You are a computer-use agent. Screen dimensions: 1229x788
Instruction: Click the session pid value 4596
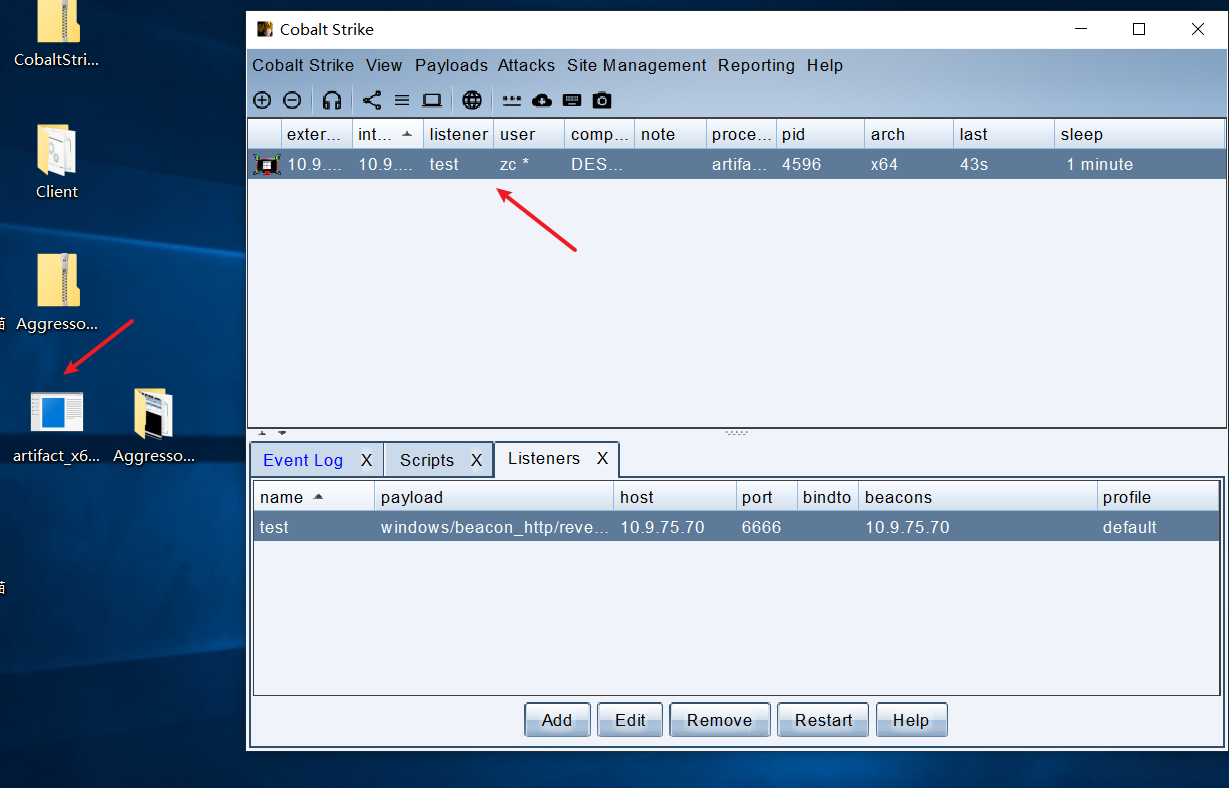click(x=802, y=164)
